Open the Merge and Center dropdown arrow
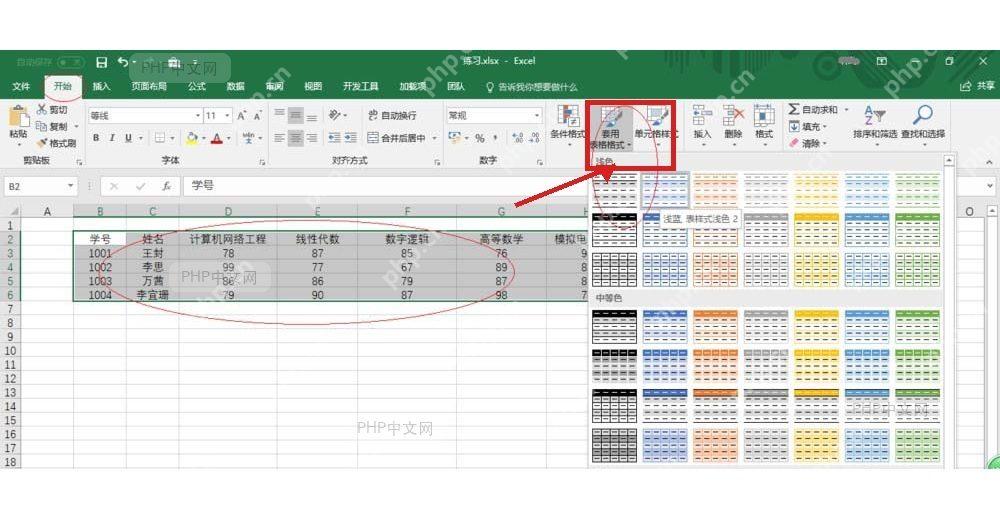The image size is (1000, 520). point(434,138)
